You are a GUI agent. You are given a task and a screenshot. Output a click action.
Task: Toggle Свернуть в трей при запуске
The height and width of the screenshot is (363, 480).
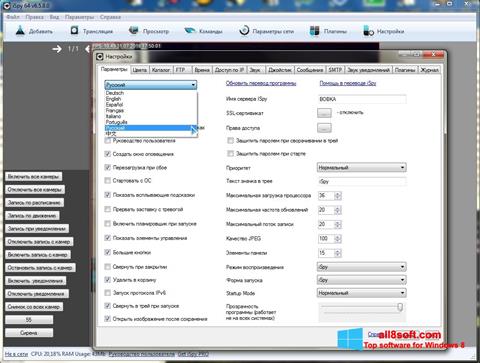107,306
